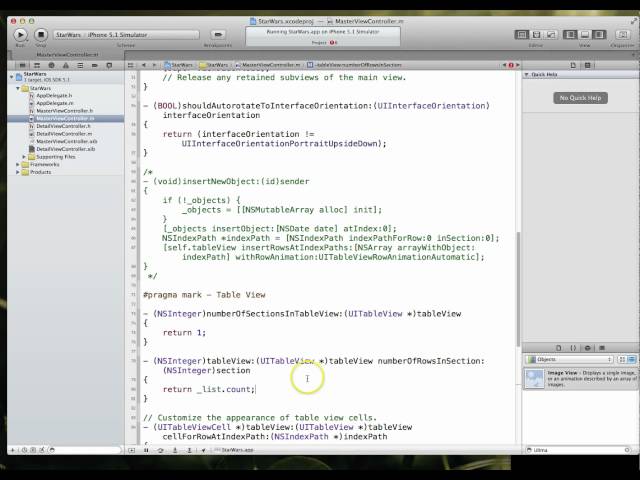Open the Organizer window button

(622, 35)
